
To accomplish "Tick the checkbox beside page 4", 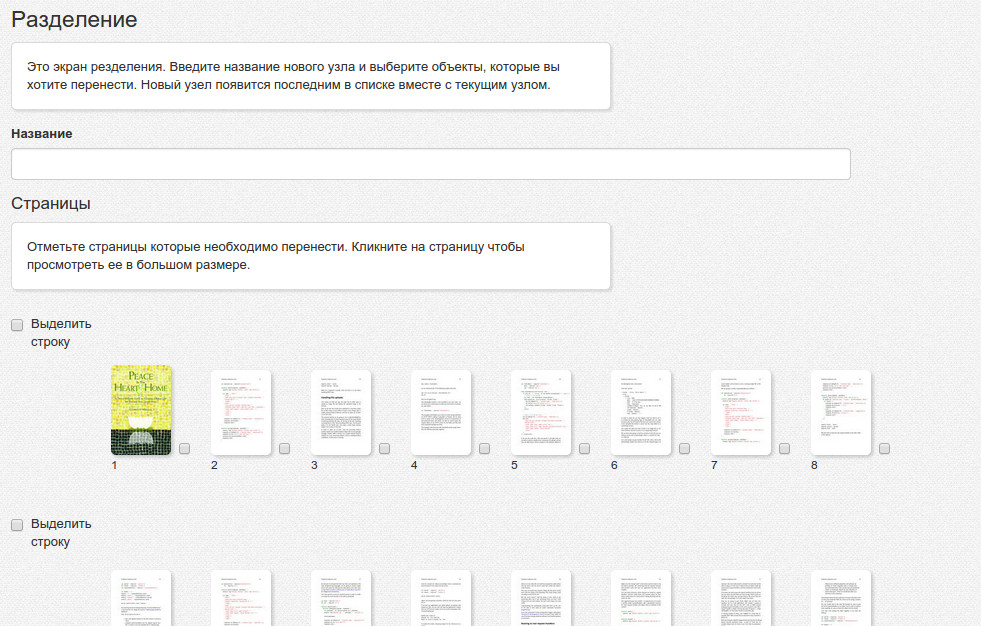I will pos(485,449).
